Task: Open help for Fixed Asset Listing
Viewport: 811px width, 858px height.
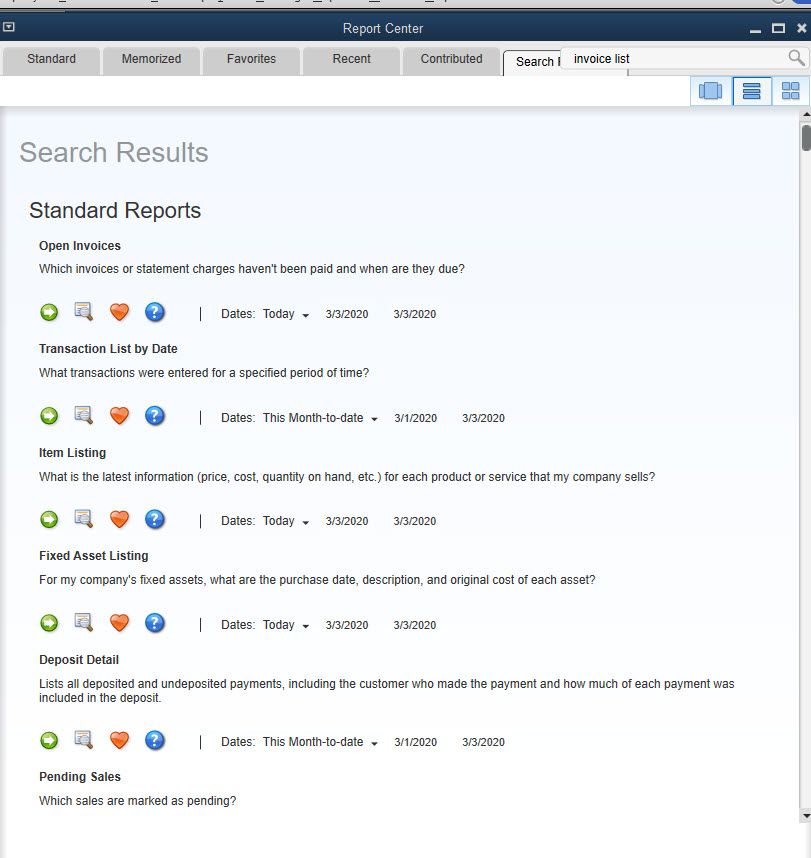Action: 155,623
